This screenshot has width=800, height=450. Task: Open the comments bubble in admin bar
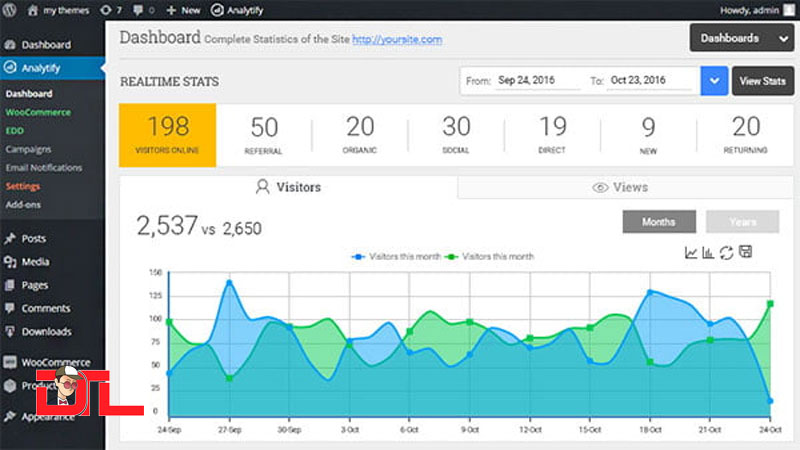[x=143, y=10]
